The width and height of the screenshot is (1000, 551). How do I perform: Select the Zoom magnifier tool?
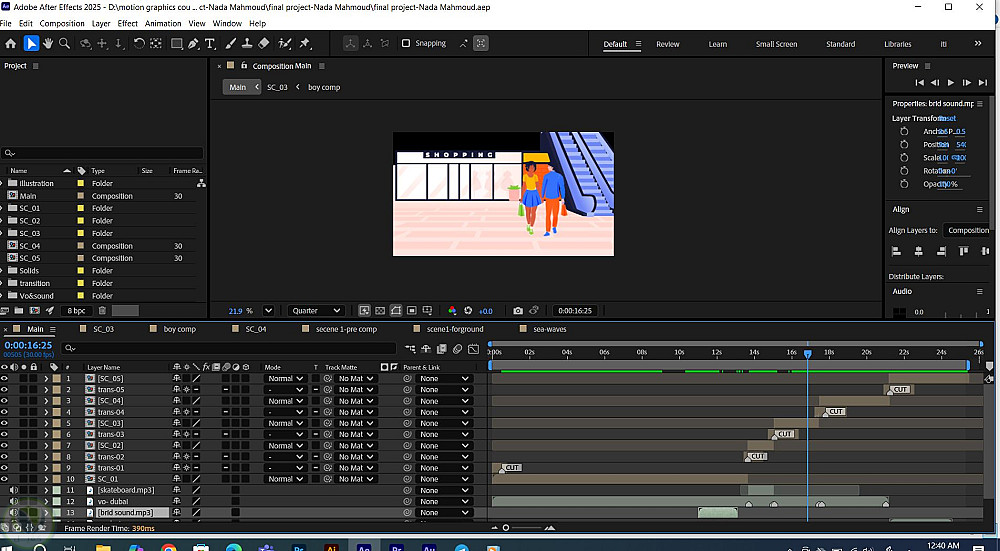[64, 44]
